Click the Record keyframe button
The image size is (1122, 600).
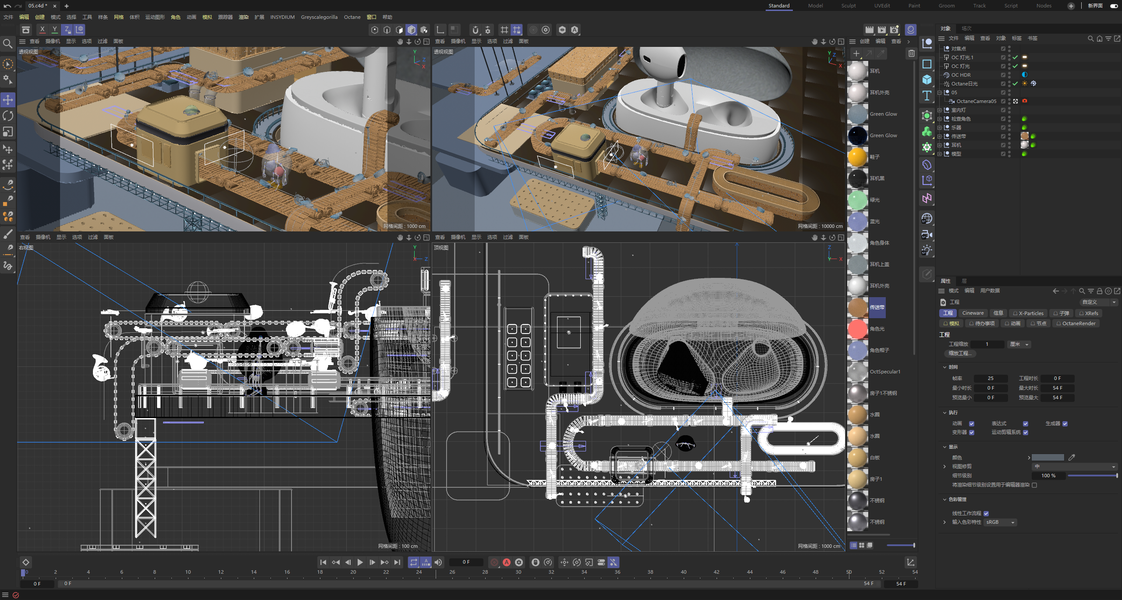click(494, 563)
